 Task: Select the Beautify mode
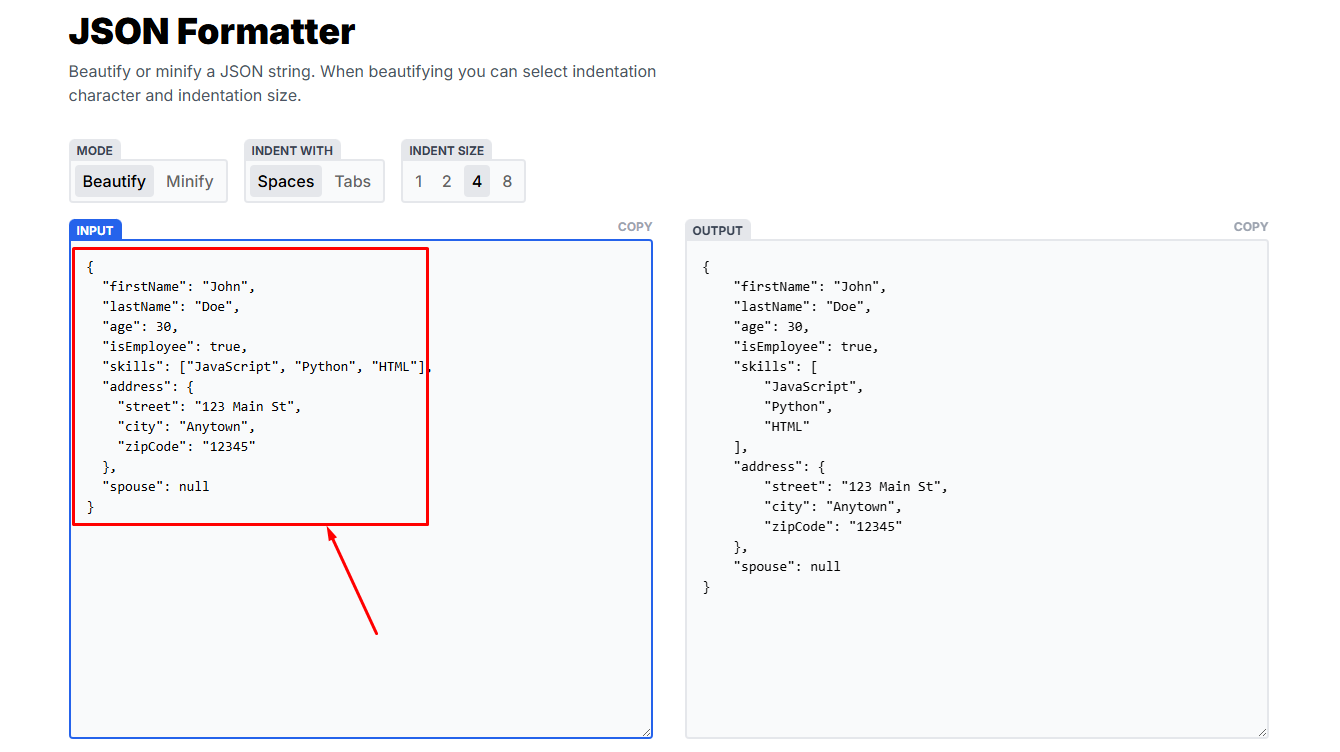[113, 181]
